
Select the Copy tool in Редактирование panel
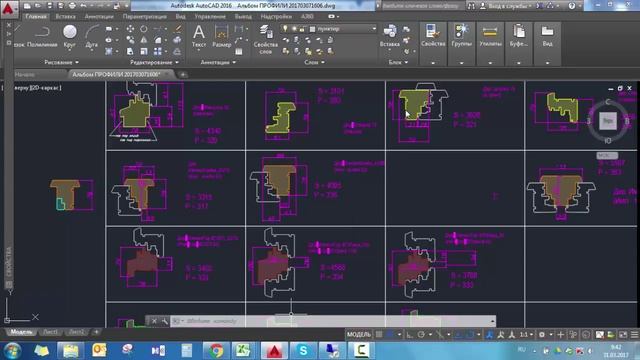[x=130, y=40]
